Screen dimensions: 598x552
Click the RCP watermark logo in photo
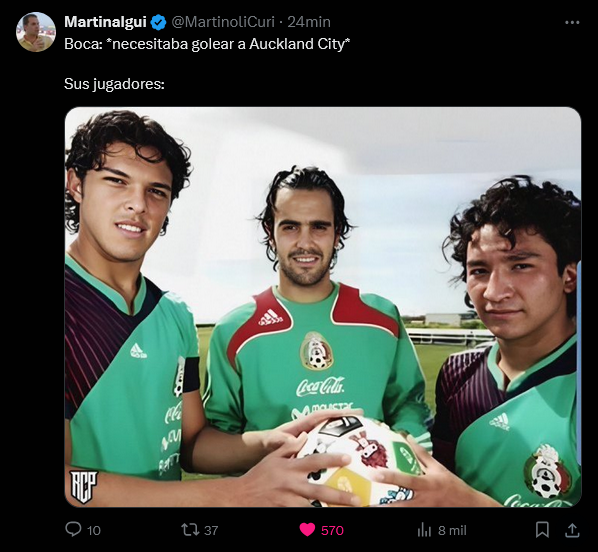pos(83,486)
